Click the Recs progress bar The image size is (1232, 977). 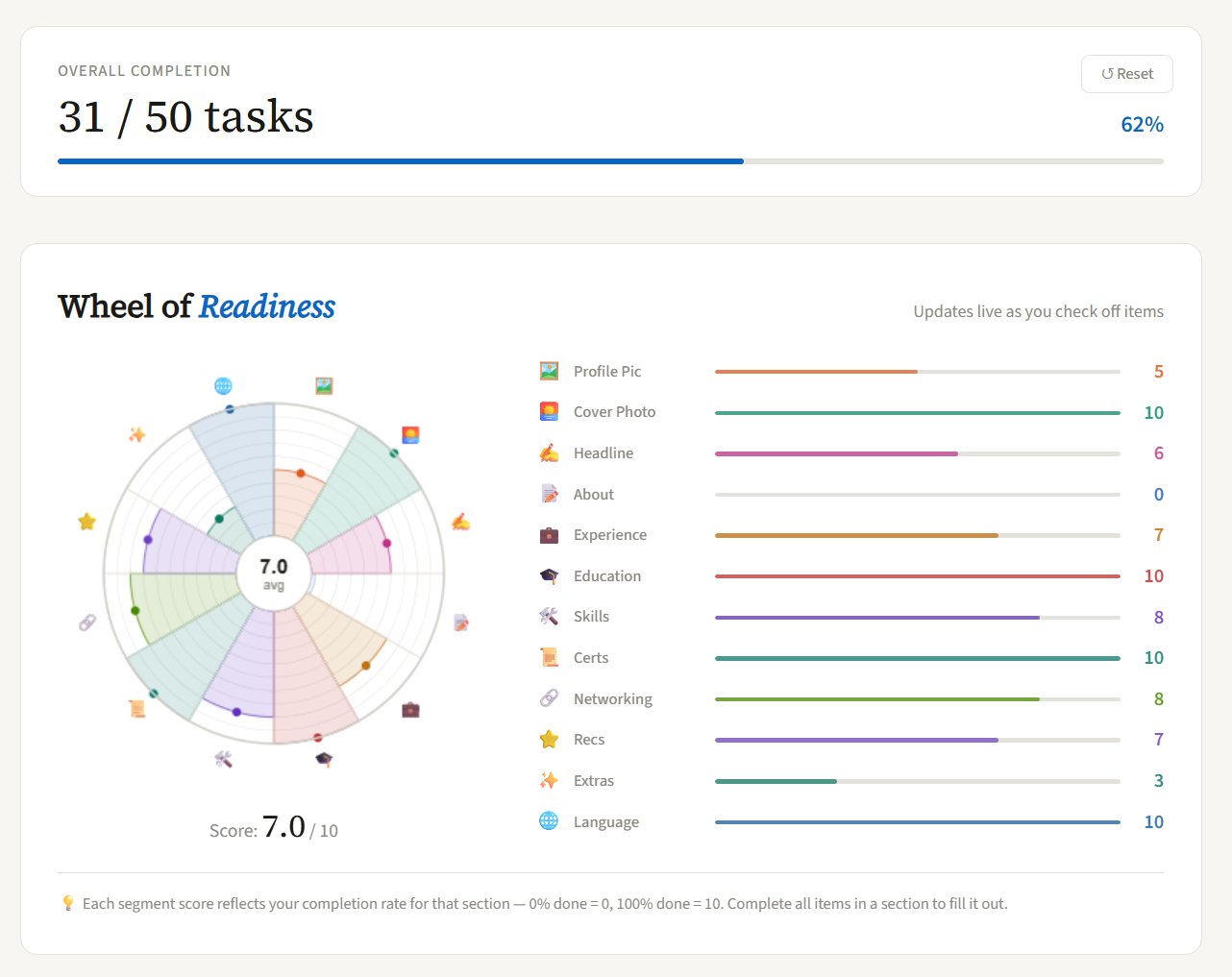[x=918, y=740]
